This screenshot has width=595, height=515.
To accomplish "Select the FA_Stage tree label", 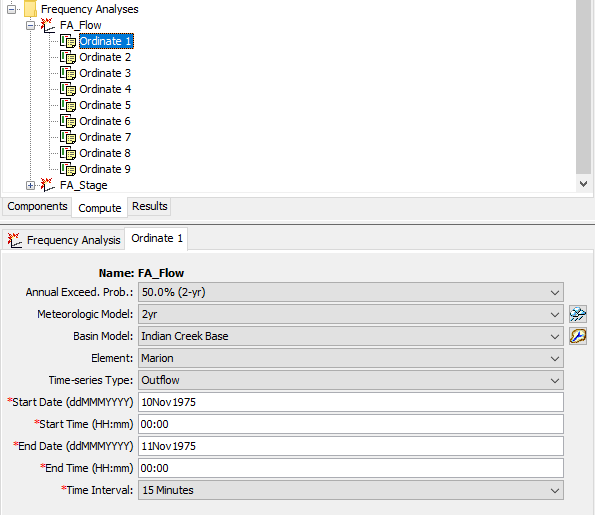I will pyautogui.click(x=83, y=185).
